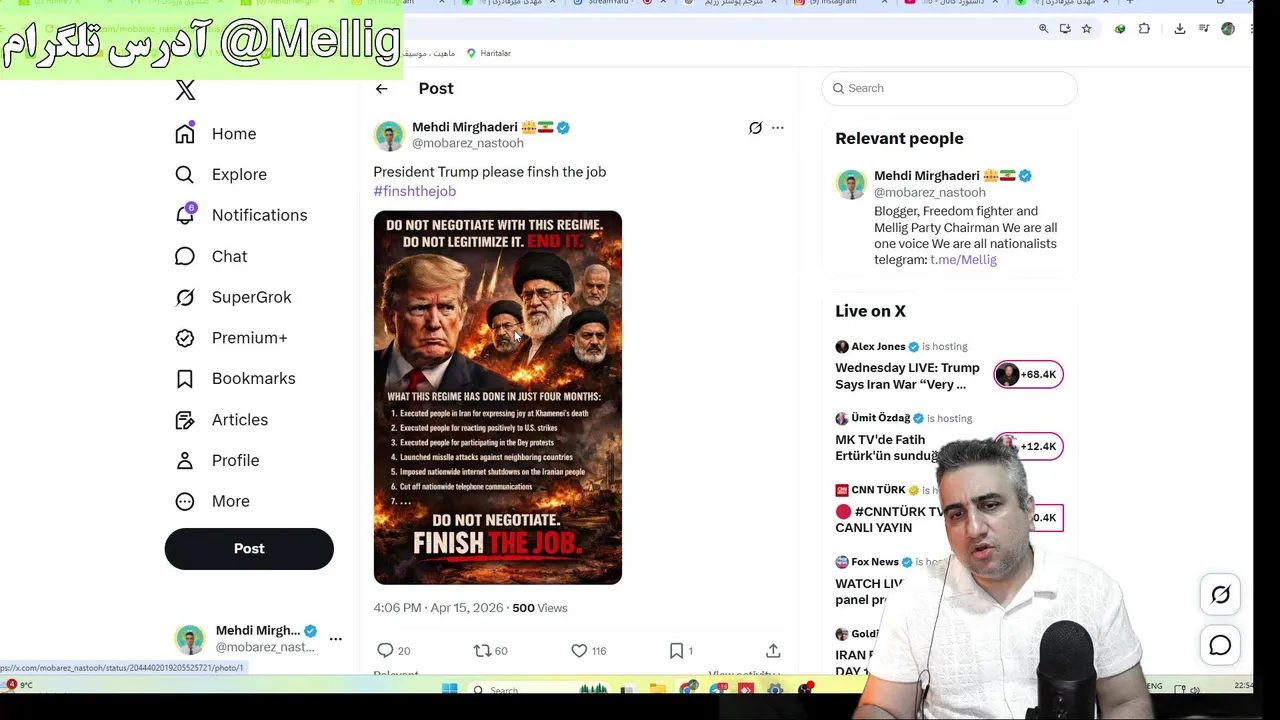Screen dimensions: 1280x720
Task: Open Bookmarks from sidebar
Action: 235,378
